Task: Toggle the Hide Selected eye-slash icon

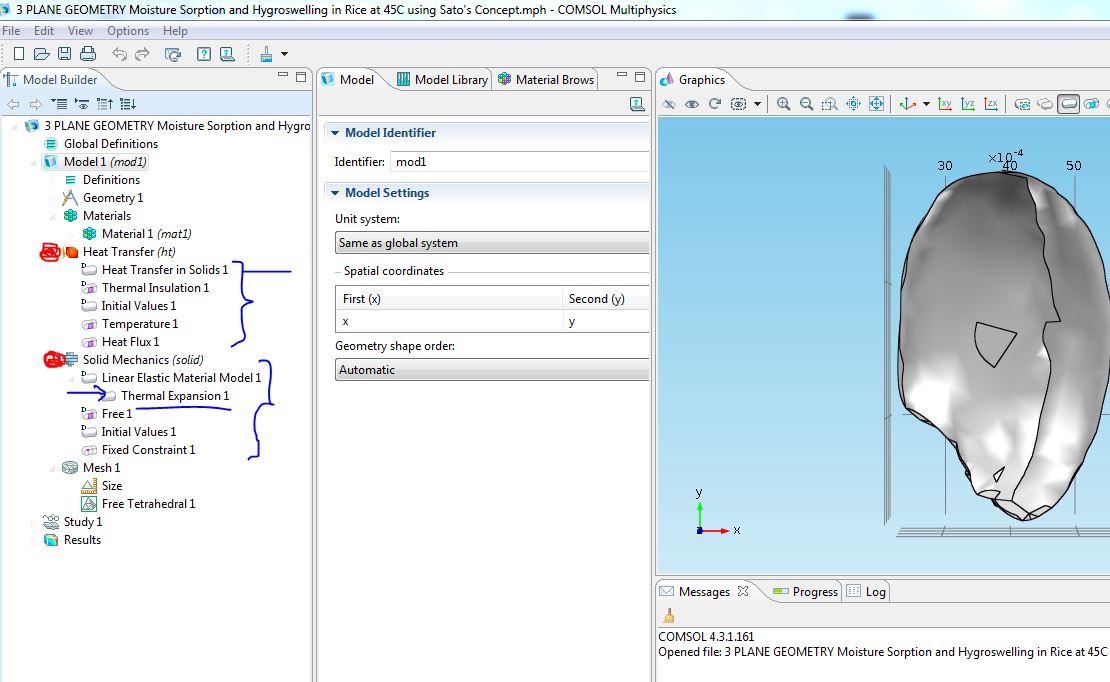Action: (x=670, y=104)
